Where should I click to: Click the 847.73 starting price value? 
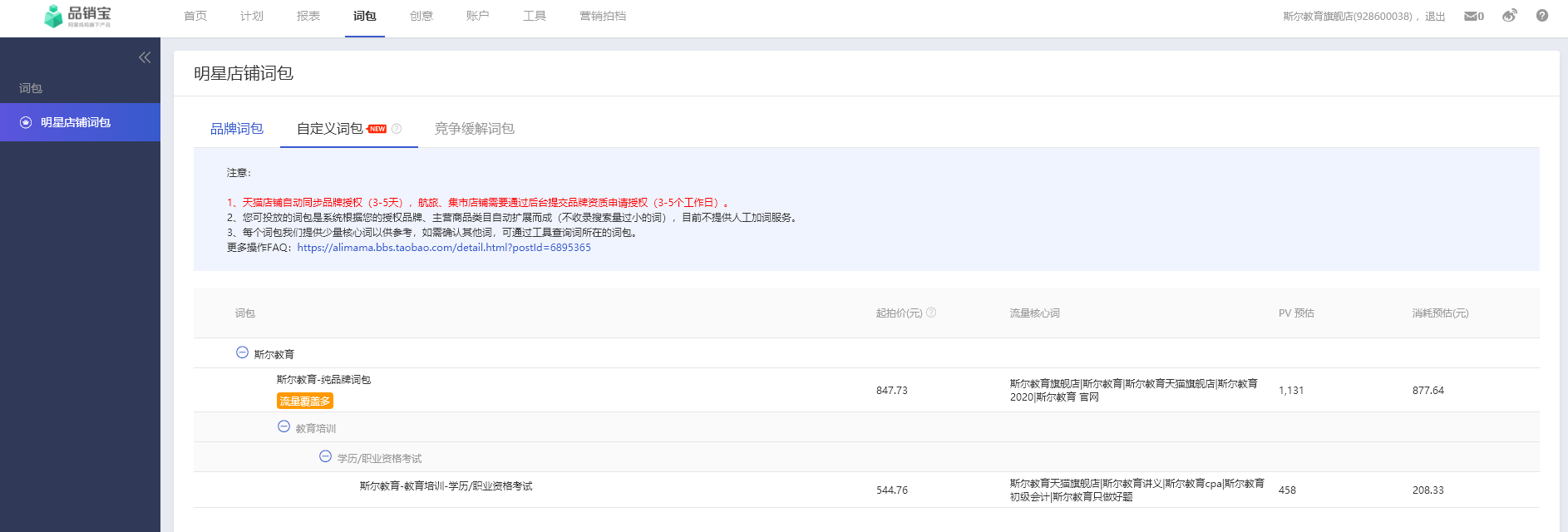tap(892, 391)
